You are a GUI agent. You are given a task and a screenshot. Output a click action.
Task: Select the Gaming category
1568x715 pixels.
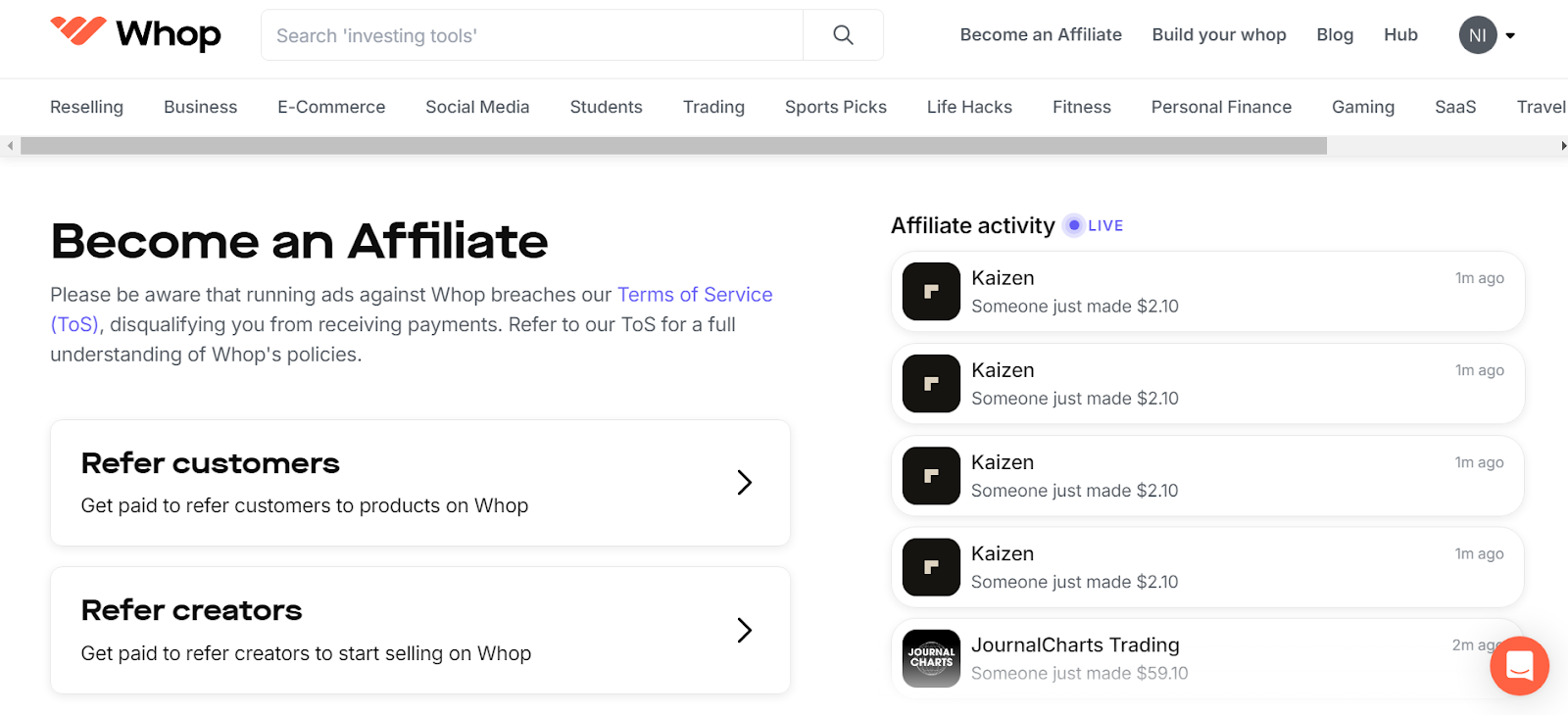(x=1363, y=107)
